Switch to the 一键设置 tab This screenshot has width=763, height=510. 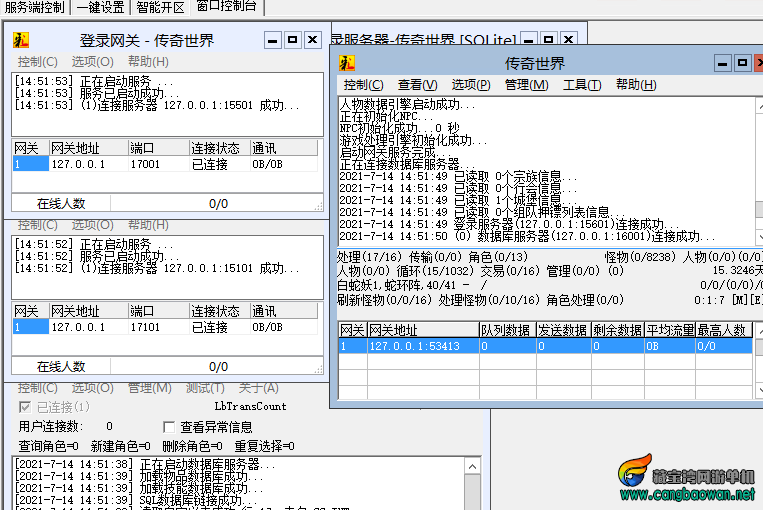click(x=100, y=7)
